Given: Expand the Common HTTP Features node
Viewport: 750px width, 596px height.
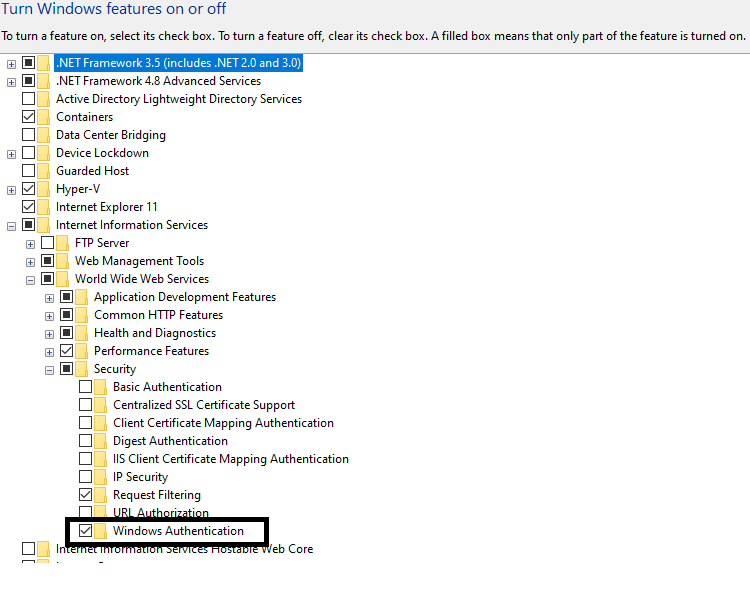Looking at the screenshot, I should [49, 316].
